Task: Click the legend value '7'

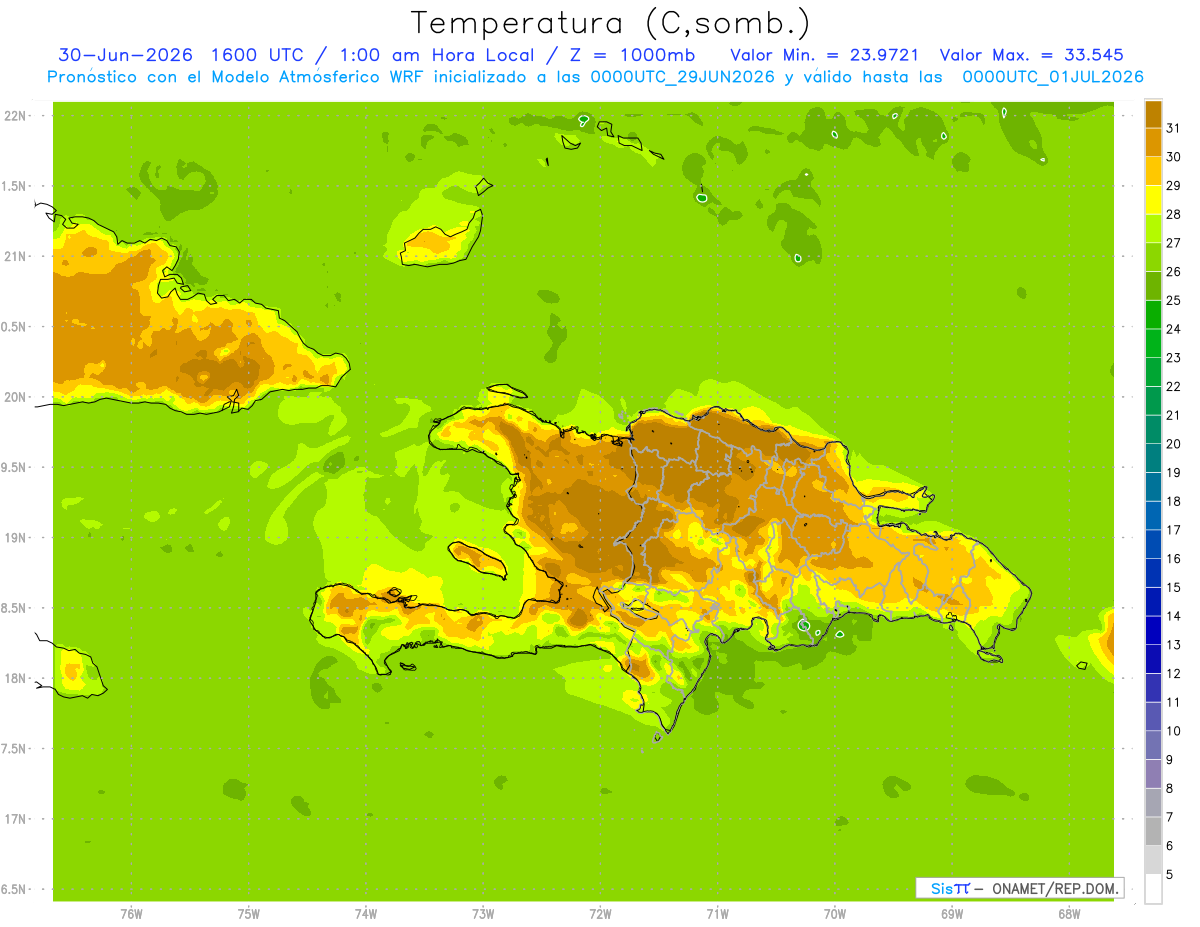Action: click(1170, 817)
